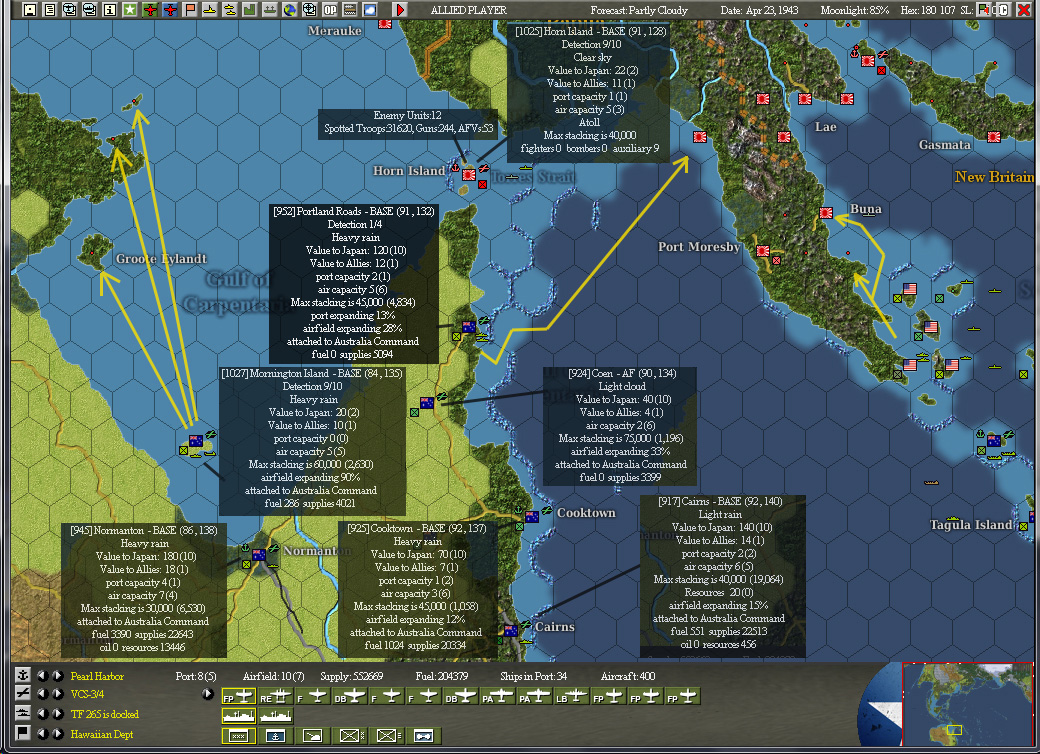Screen dimensions: 1040x754
Task: Open the info 'i' toolbar icon
Action: [109, 9]
